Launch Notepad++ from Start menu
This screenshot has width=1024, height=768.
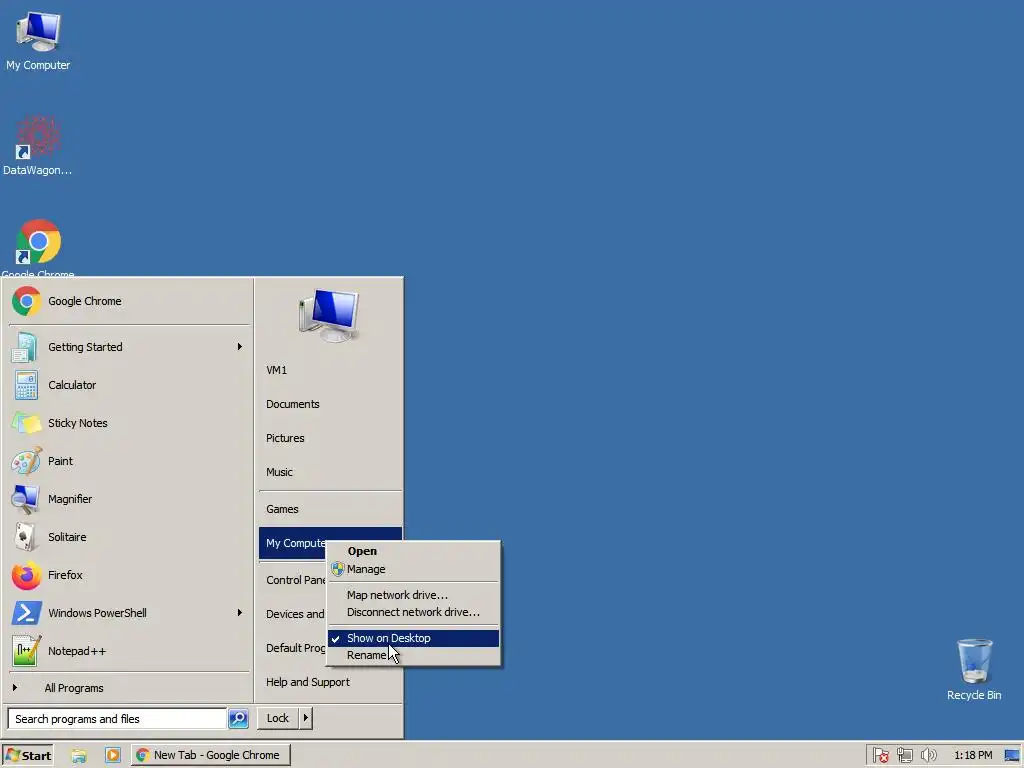pyautogui.click(x=129, y=651)
